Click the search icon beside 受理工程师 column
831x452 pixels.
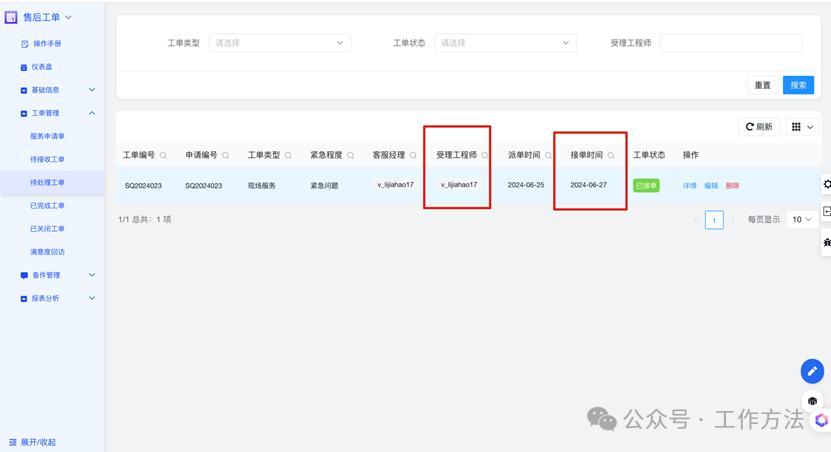pos(485,156)
